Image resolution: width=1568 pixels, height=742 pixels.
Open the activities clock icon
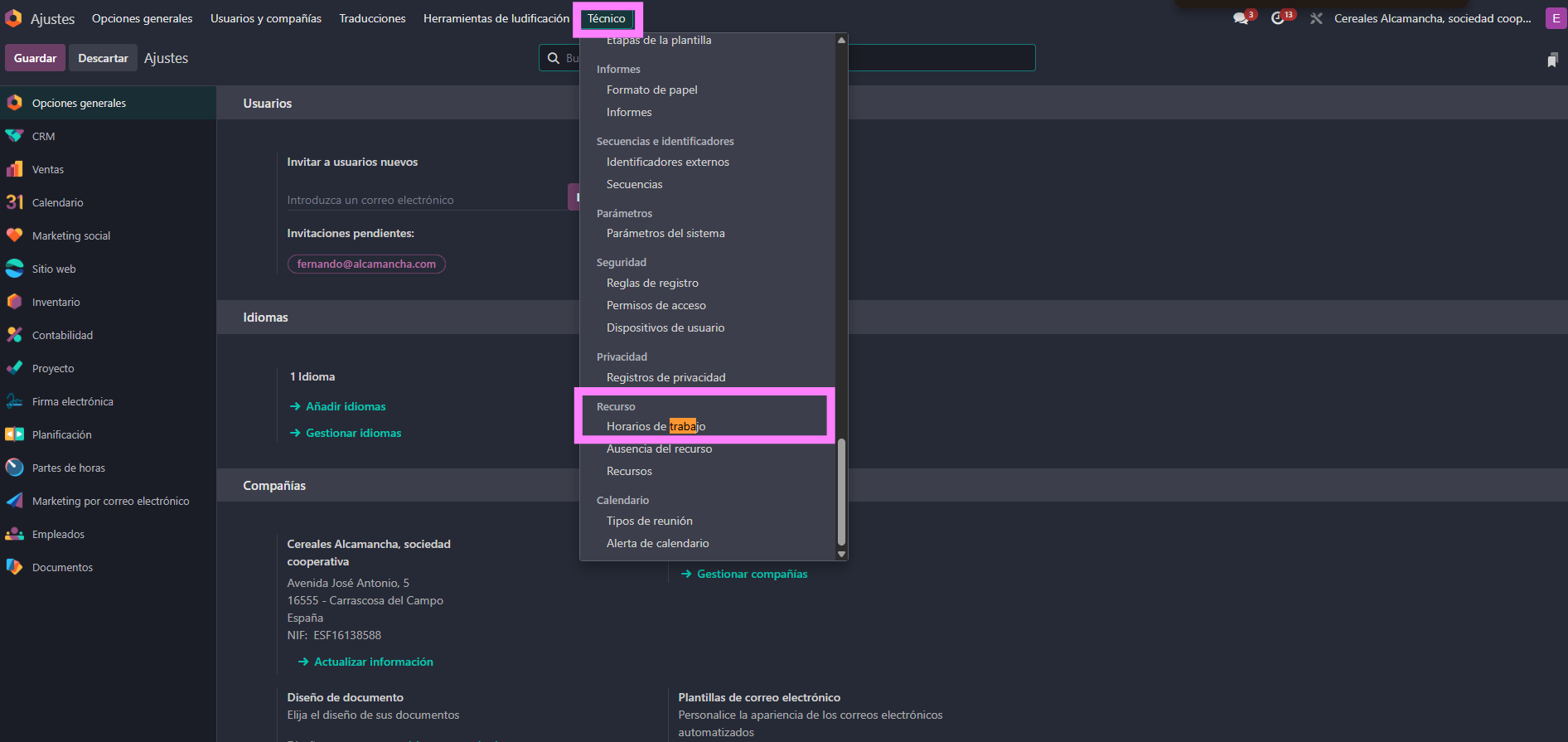1278,18
